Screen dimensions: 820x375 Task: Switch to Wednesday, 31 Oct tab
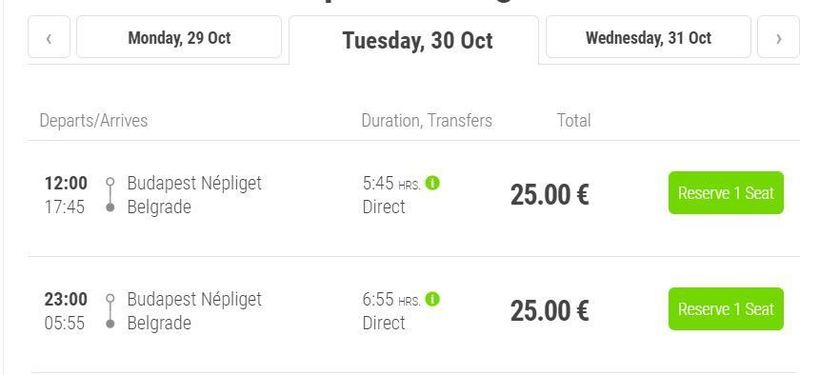point(648,37)
